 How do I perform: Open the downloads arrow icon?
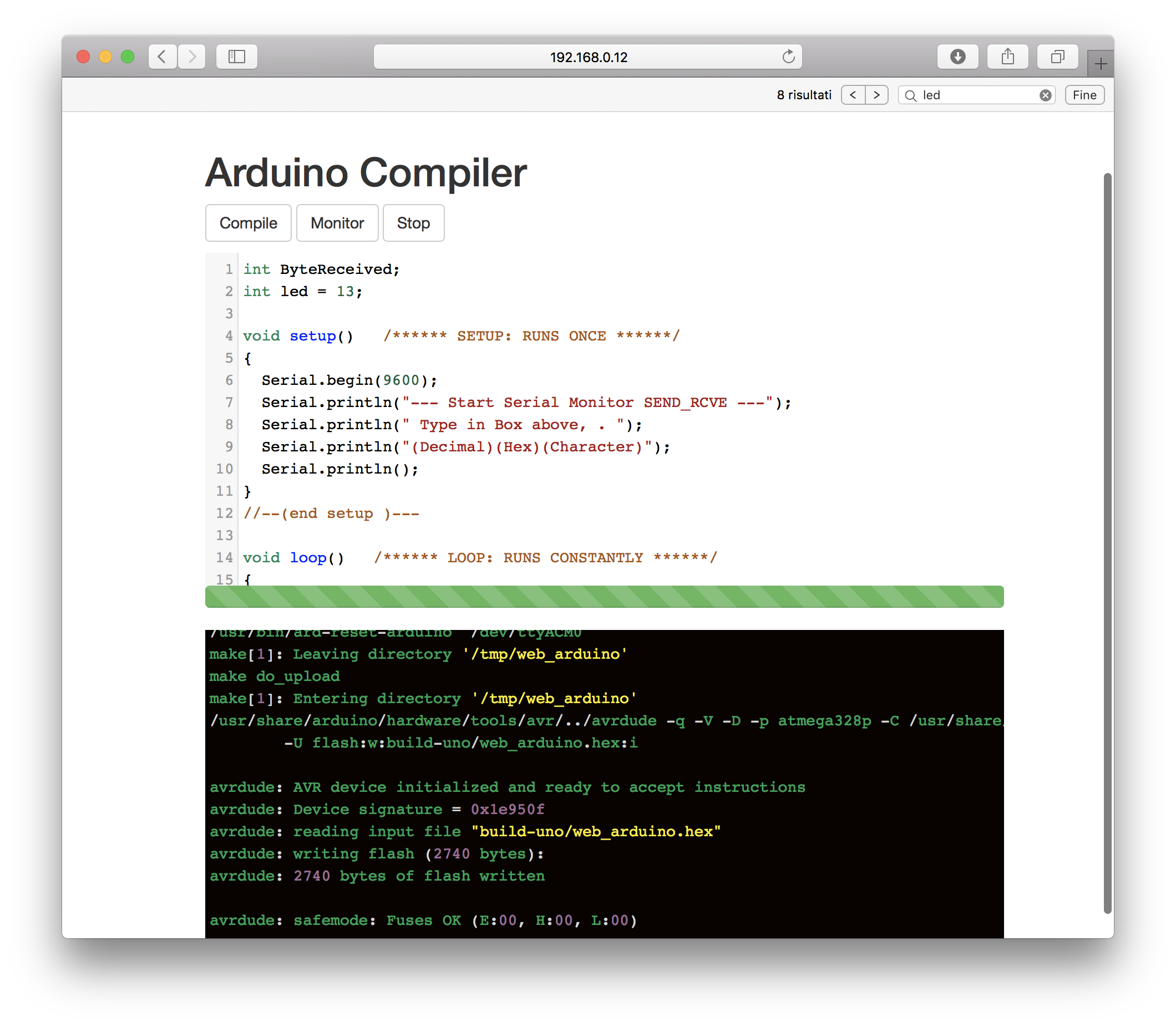tap(957, 57)
